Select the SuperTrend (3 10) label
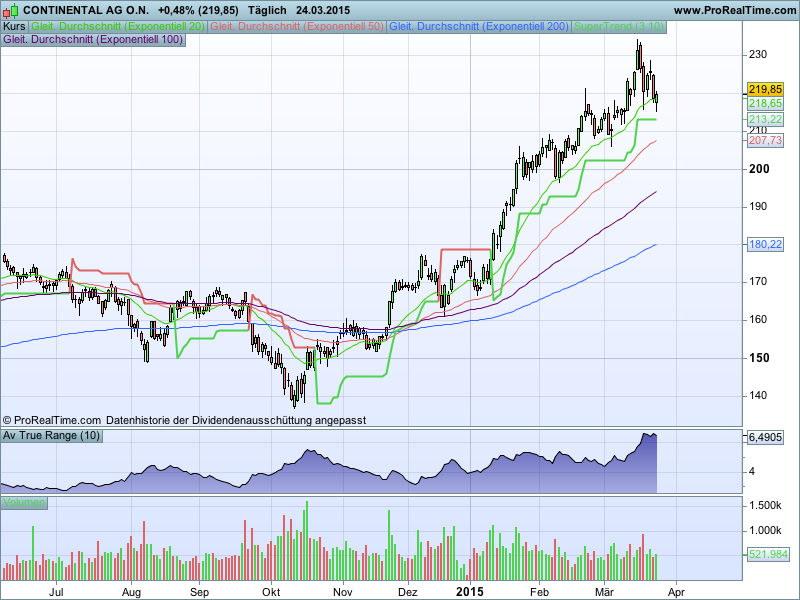 619,27
